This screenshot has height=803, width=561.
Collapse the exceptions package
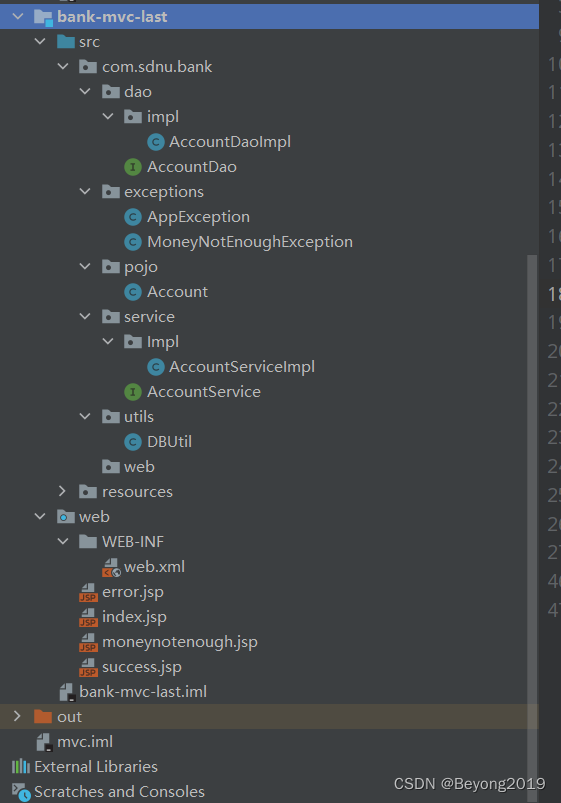pyautogui.click(x=85, y=192)
